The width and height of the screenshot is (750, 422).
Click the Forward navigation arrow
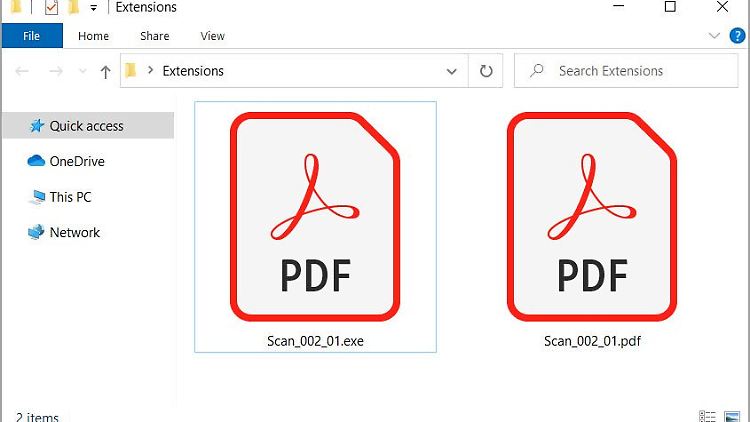[x=56, y=72]
